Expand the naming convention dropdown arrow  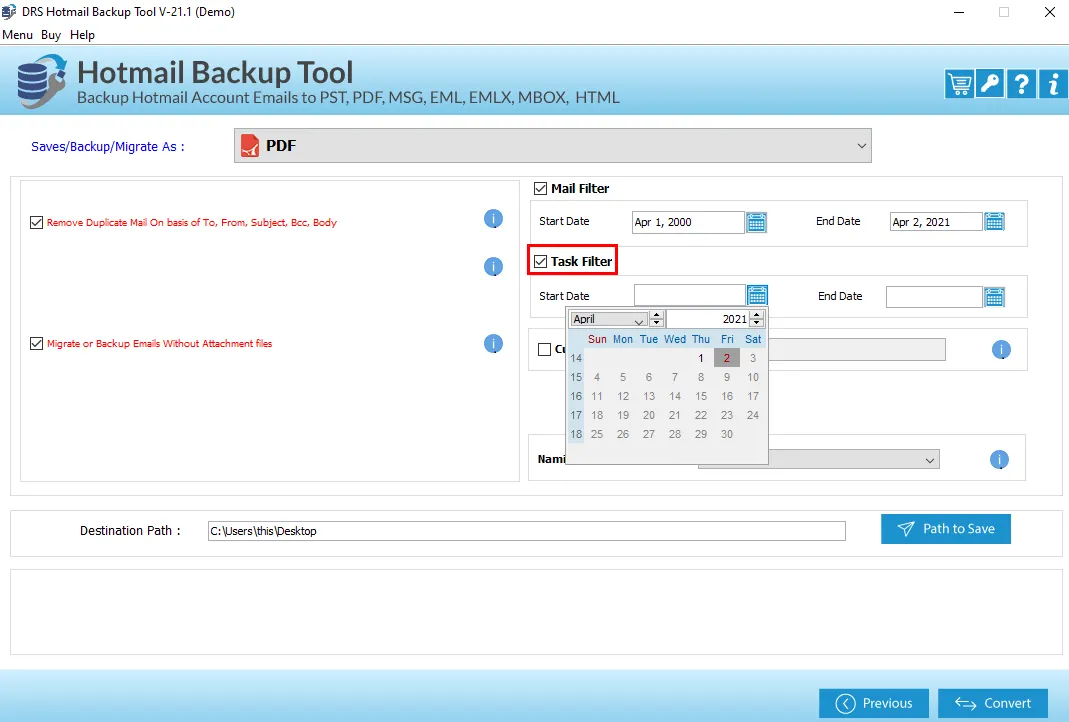coord(930,460)
